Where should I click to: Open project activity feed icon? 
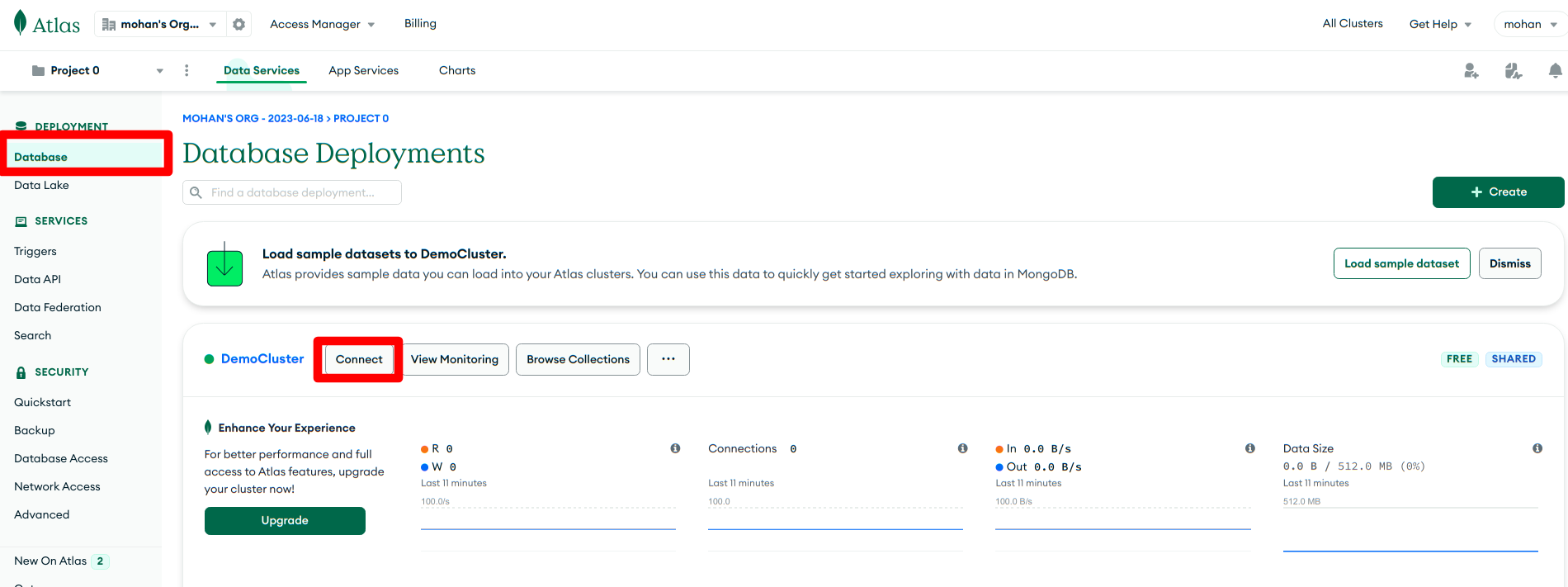1514,71
